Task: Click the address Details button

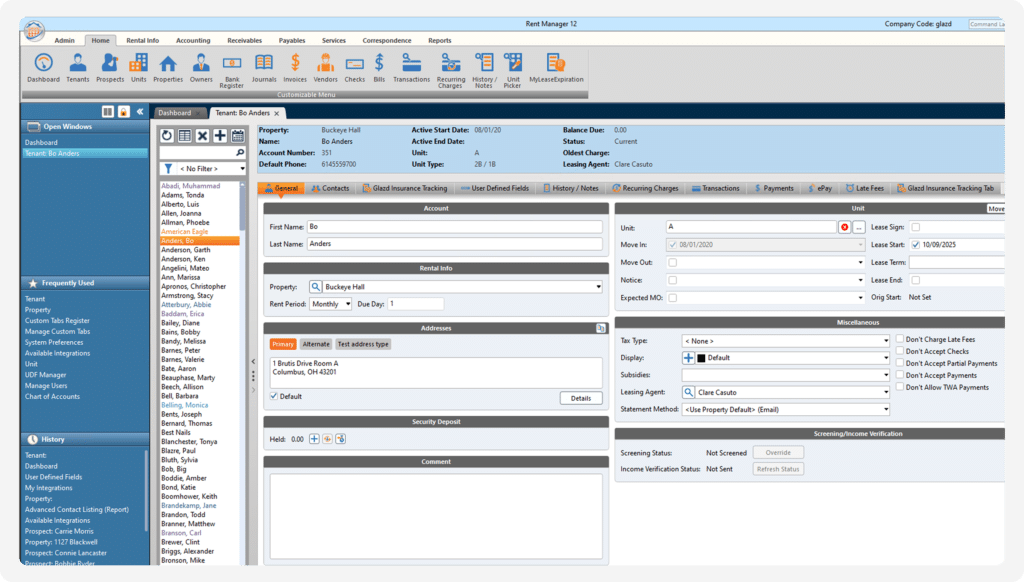Action: pyautogui.click(x=581, y=398)
